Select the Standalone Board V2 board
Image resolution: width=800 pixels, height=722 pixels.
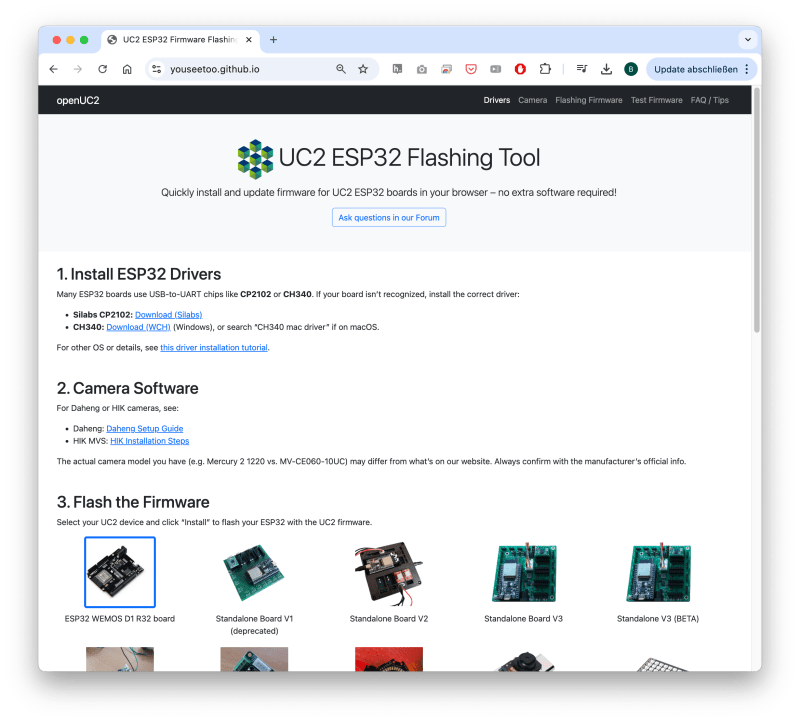click(x=389, y=572)
